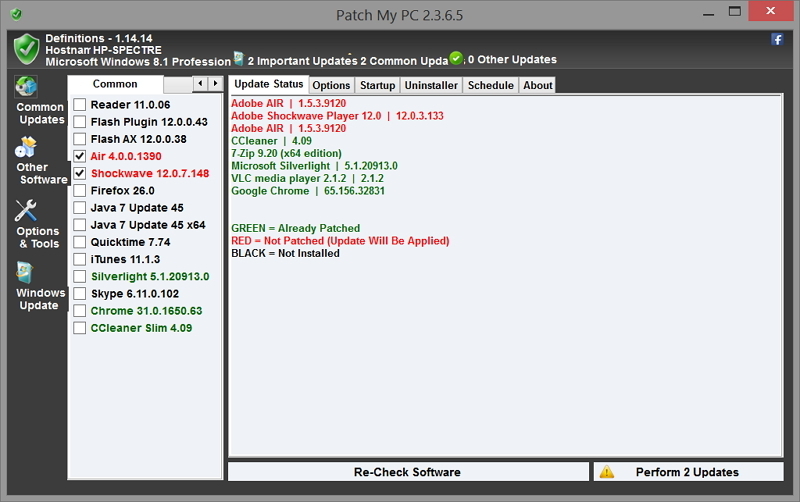Uncheck the Air 4.0.0.1390 checkbox
The width and height of the screenshot is (800, 502).
[x=80, y=156]
